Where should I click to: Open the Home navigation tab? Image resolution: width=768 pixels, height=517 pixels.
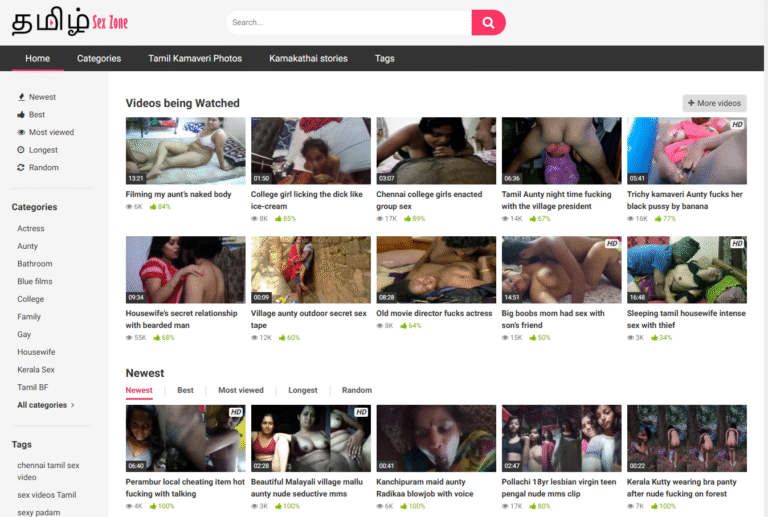[38, 58]
